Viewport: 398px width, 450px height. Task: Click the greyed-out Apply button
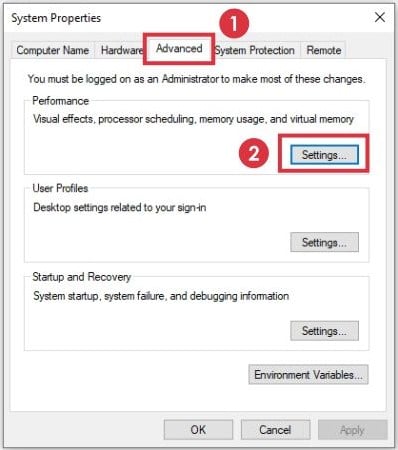tap(352, 430)
